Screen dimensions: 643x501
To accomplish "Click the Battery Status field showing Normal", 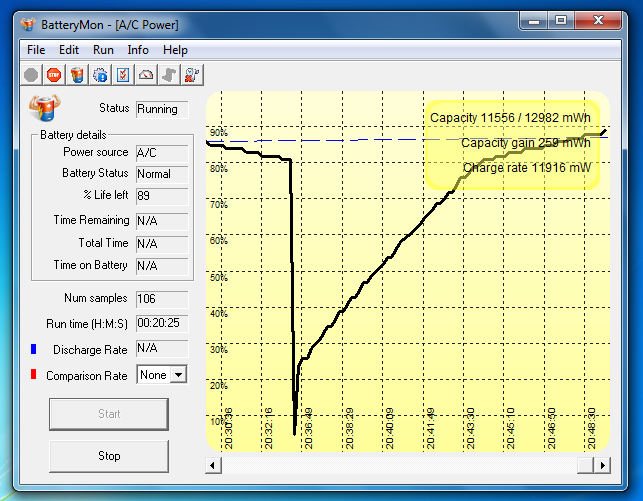I will [x=162, y=174].
